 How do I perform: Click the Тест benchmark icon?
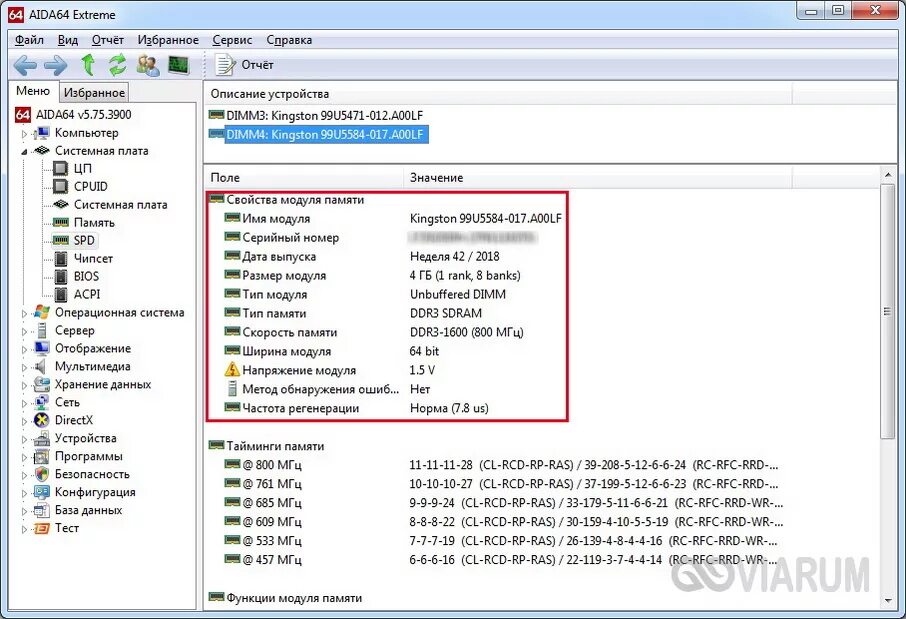pos(42,528)
